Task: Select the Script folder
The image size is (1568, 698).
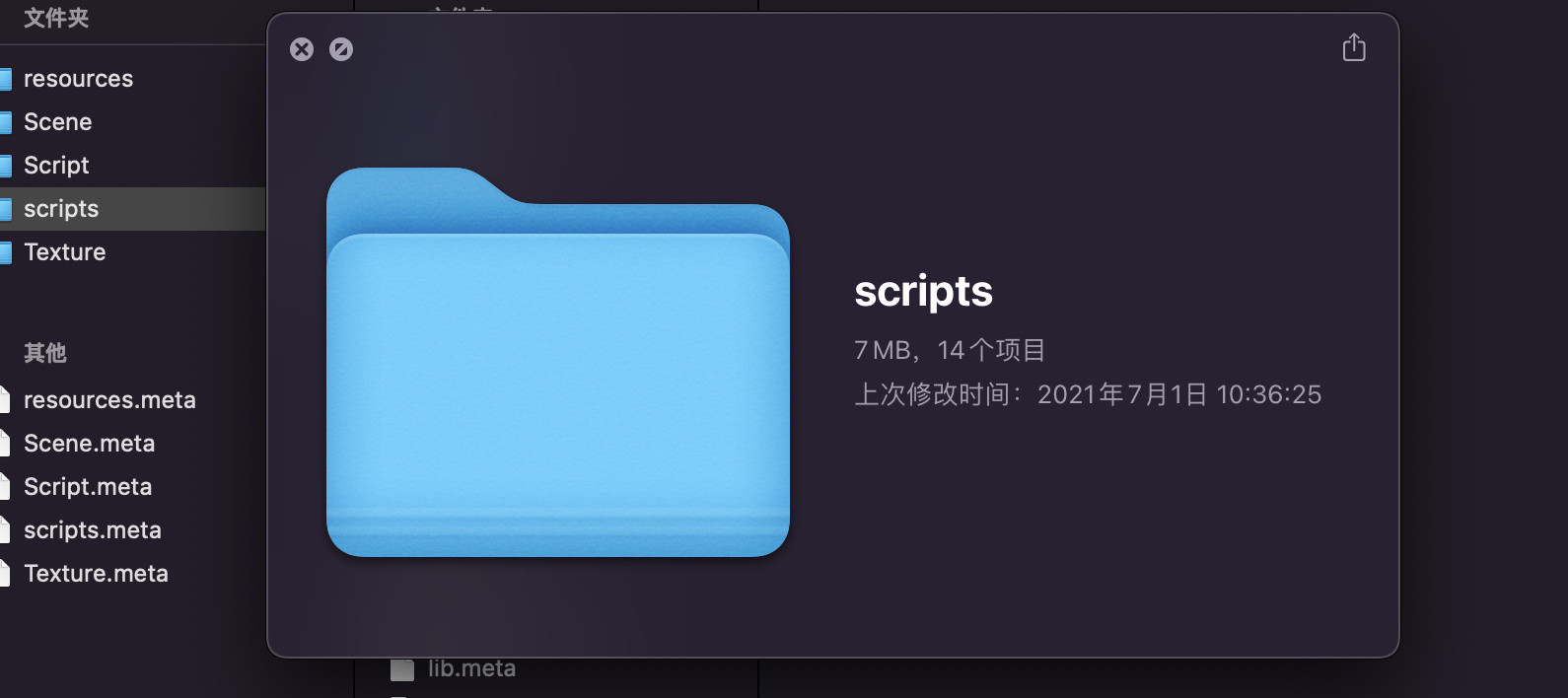Action: point(56,166)
